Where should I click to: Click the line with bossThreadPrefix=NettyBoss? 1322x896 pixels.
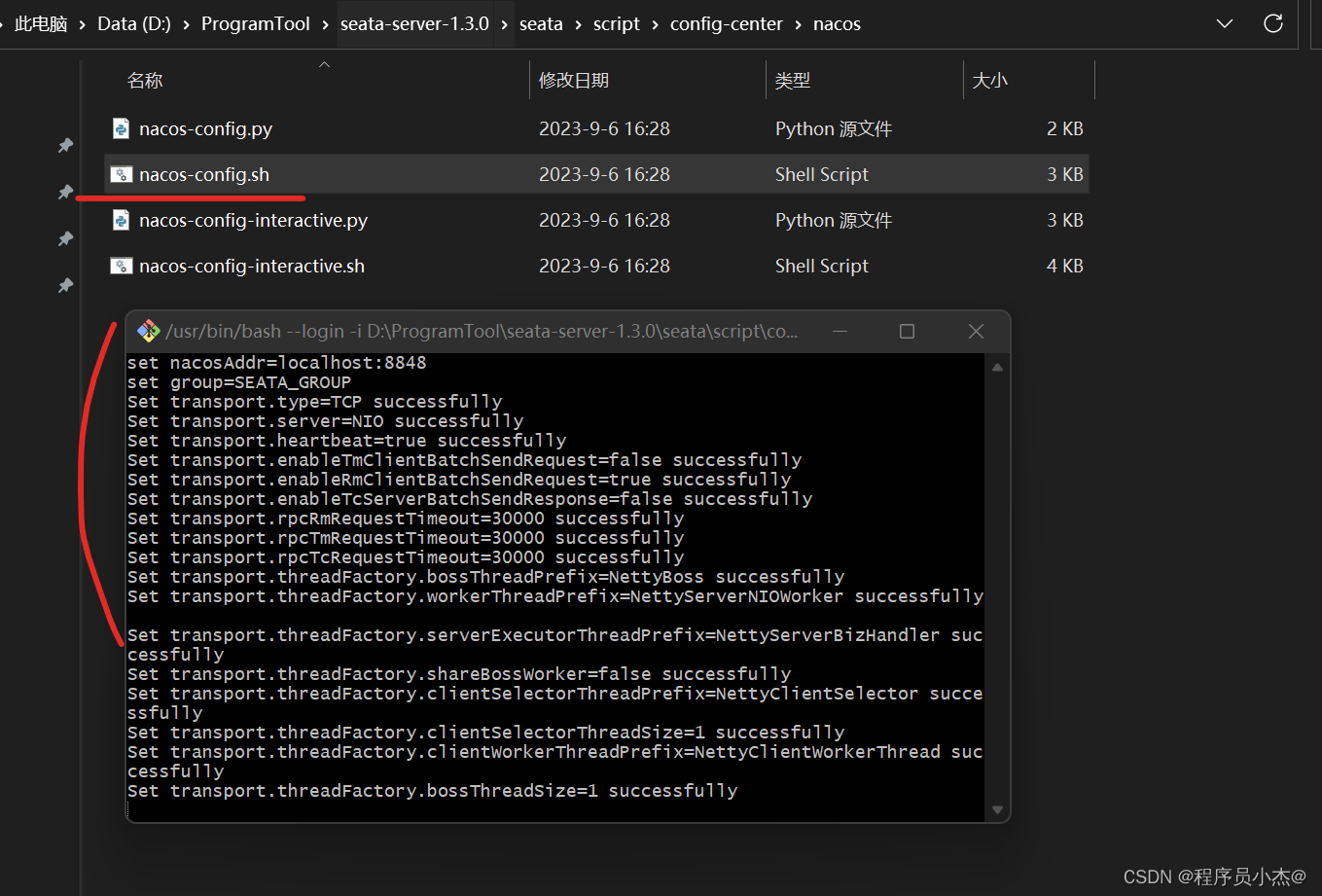point(485,577)
